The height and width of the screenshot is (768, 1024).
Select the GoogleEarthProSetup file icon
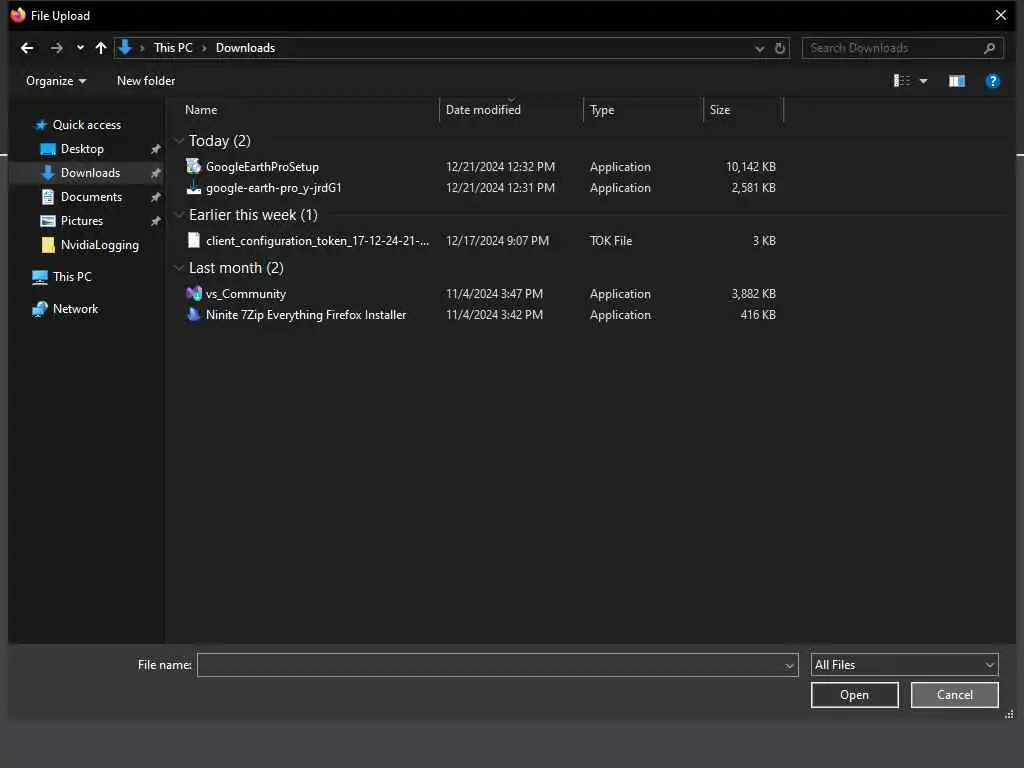click(193, 166)
